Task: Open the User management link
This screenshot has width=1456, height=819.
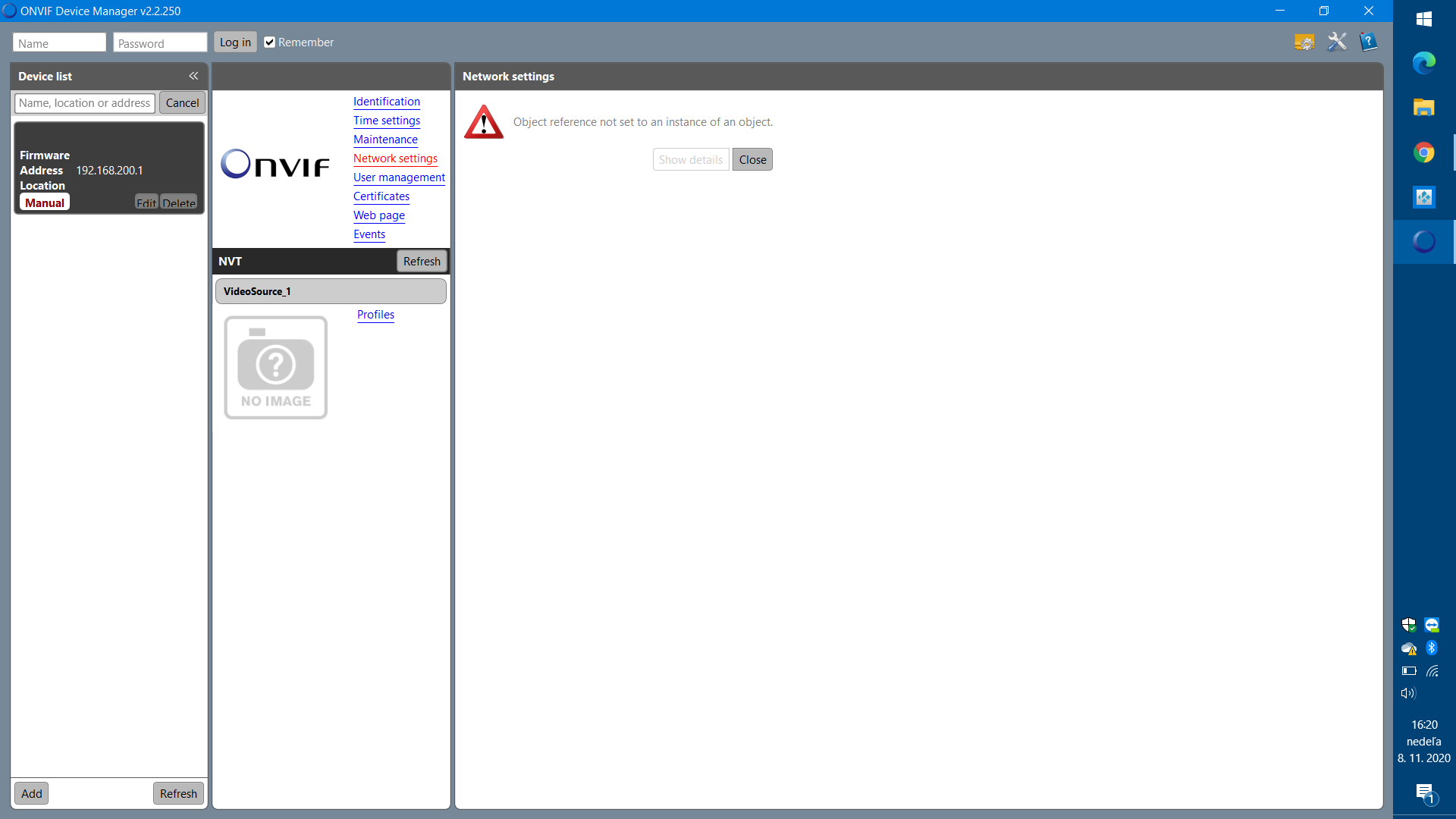Action: 399,177
